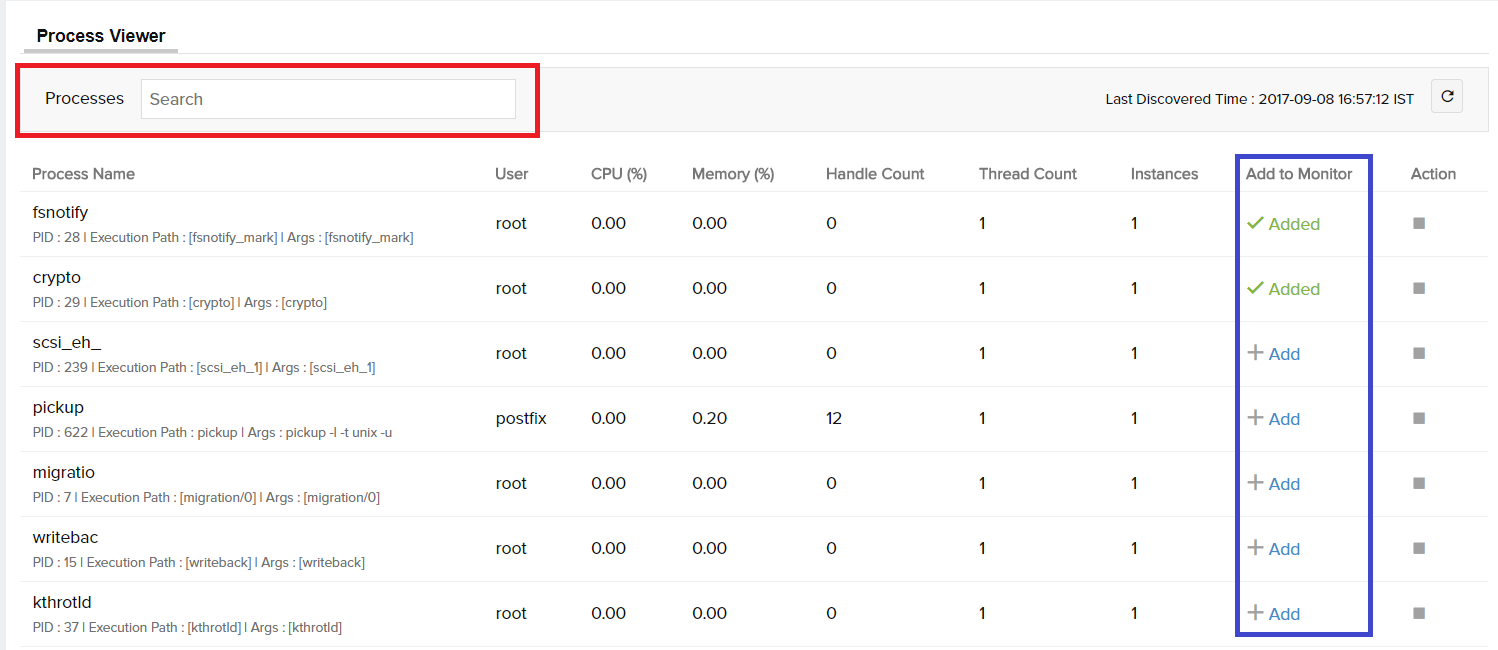Add writebac process to monitor
Screen dimensions: 1498x650
click(x=1274, y=549)
